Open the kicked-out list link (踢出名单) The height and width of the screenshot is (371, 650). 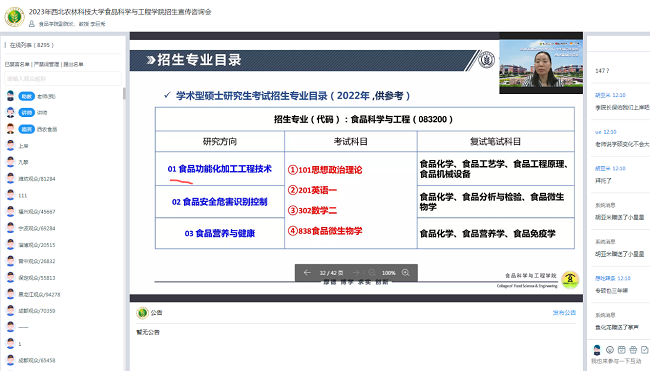73,64
